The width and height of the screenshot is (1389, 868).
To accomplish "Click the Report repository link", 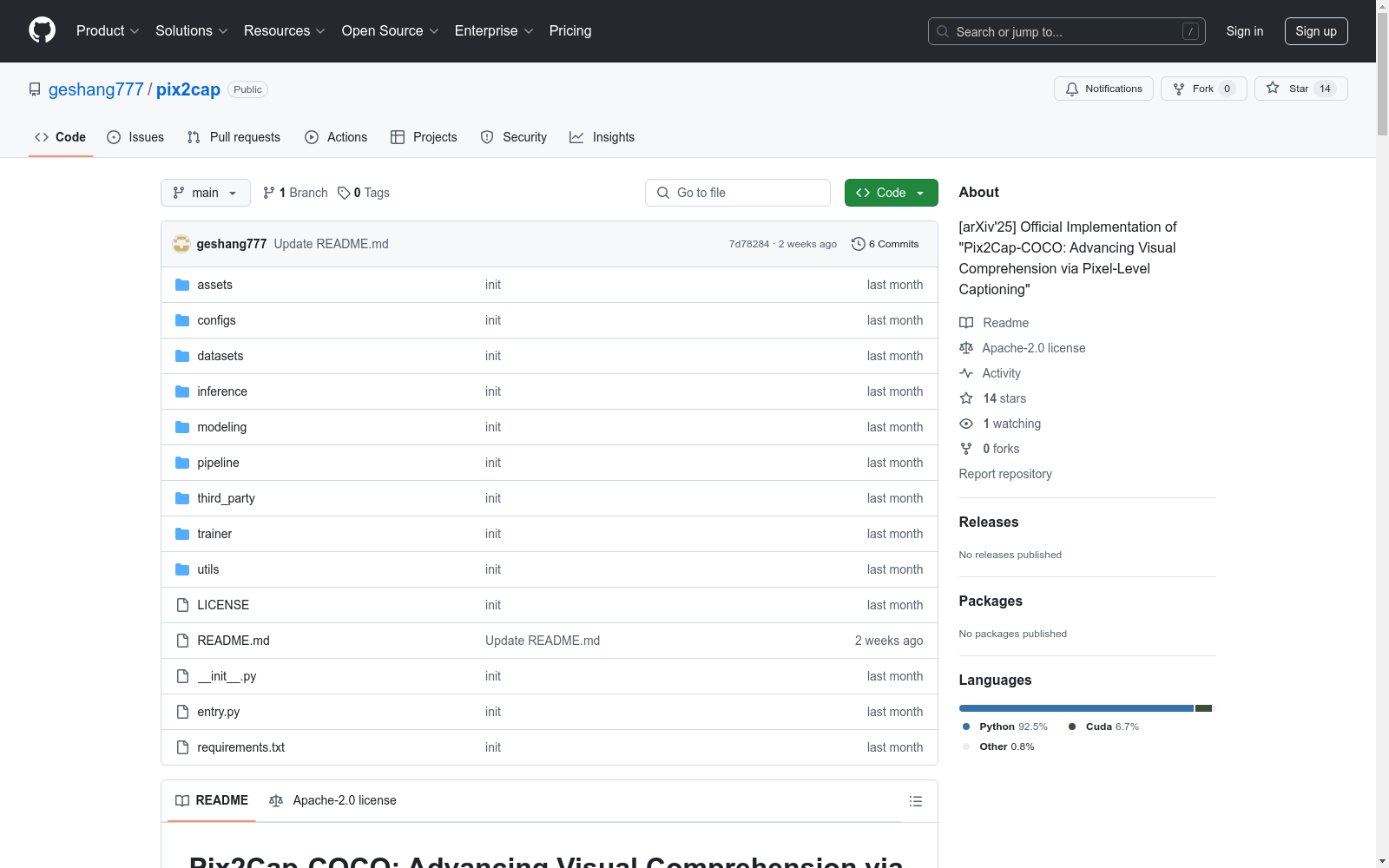I will click(1005, 474).
